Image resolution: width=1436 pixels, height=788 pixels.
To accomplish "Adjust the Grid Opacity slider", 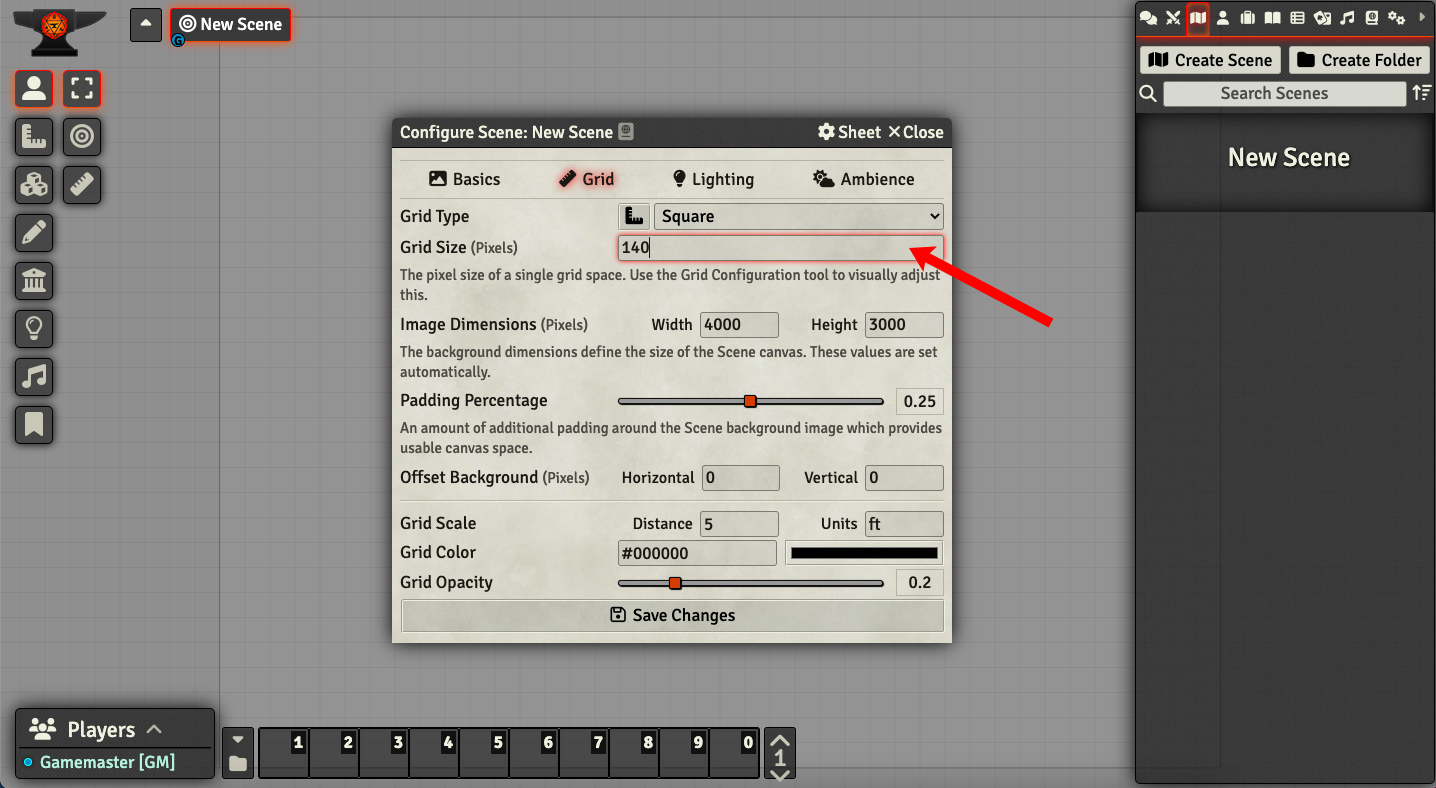I will [675, 582].
